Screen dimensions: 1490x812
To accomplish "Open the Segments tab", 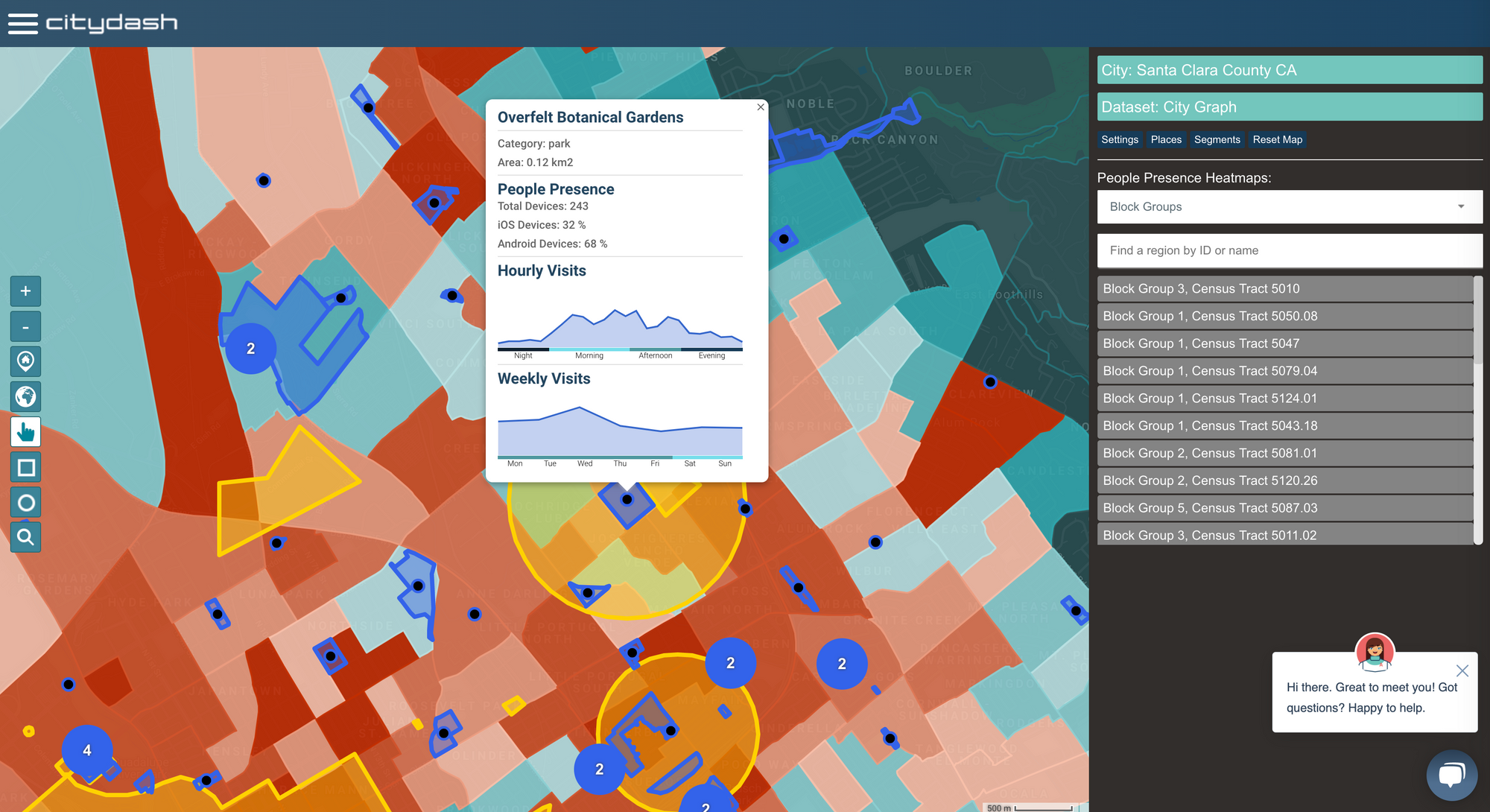I will click(1217, 140).
